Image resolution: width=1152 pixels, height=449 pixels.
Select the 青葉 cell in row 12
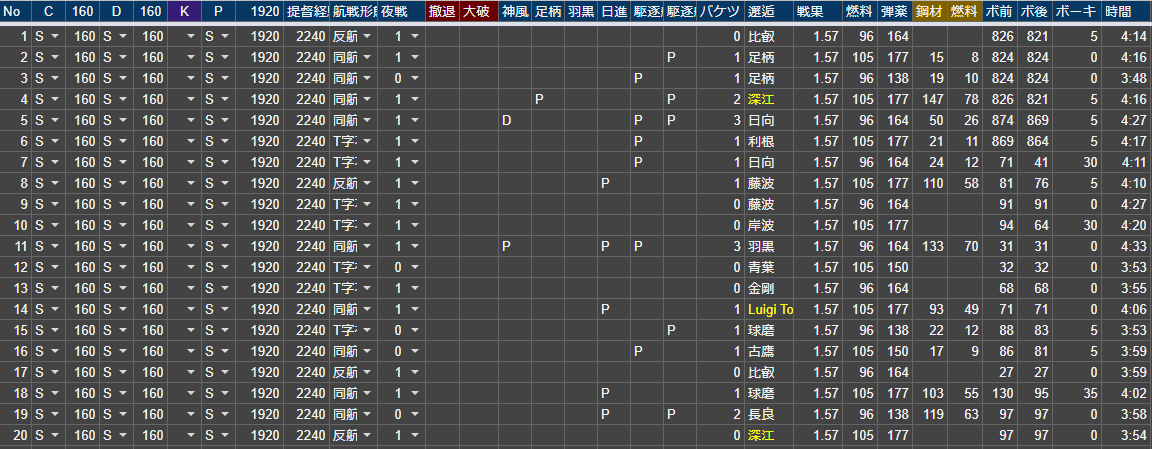coord(768,267)
